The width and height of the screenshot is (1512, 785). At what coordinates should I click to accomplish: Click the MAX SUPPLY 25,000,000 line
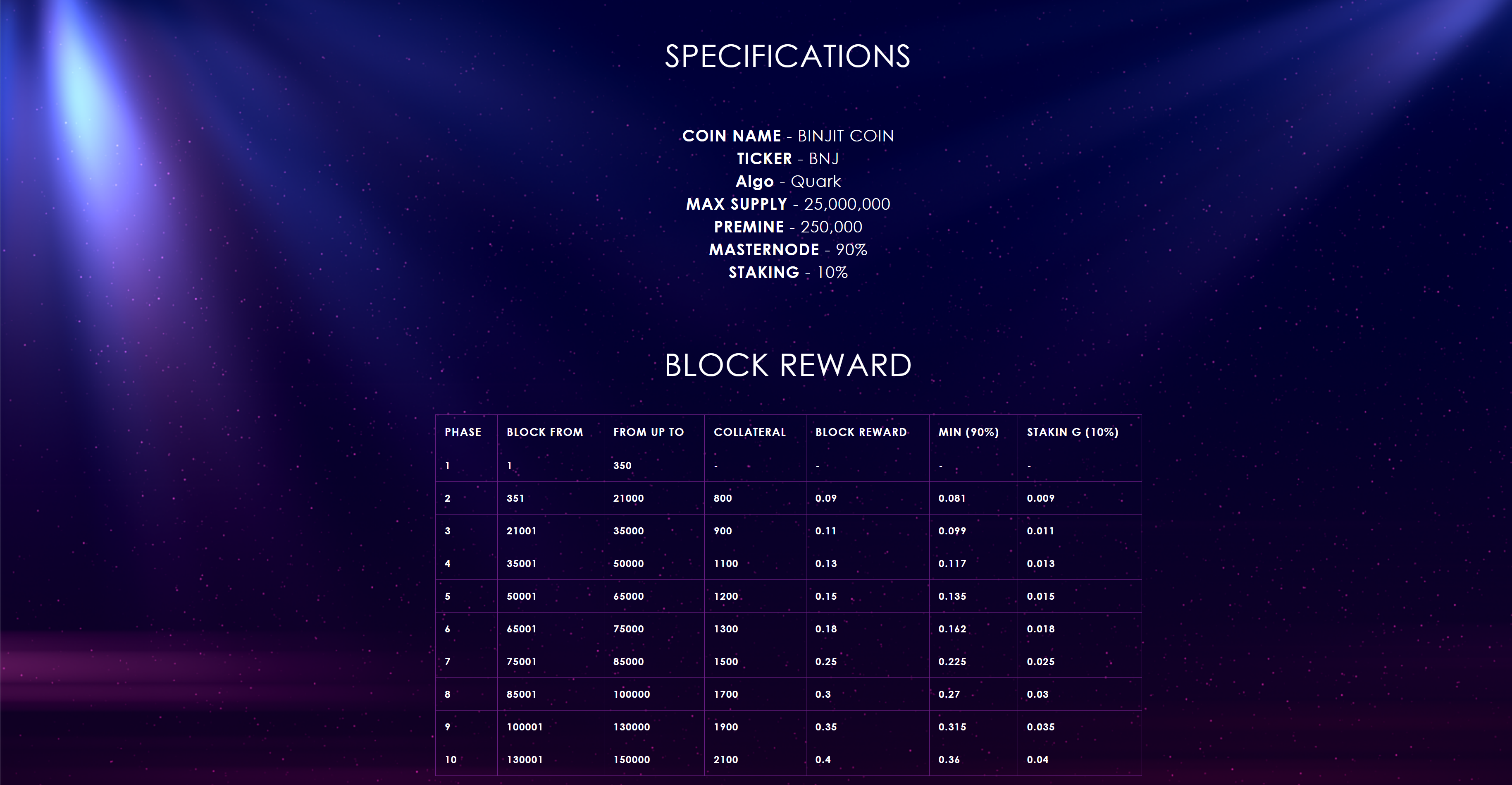tap(788, 204)
